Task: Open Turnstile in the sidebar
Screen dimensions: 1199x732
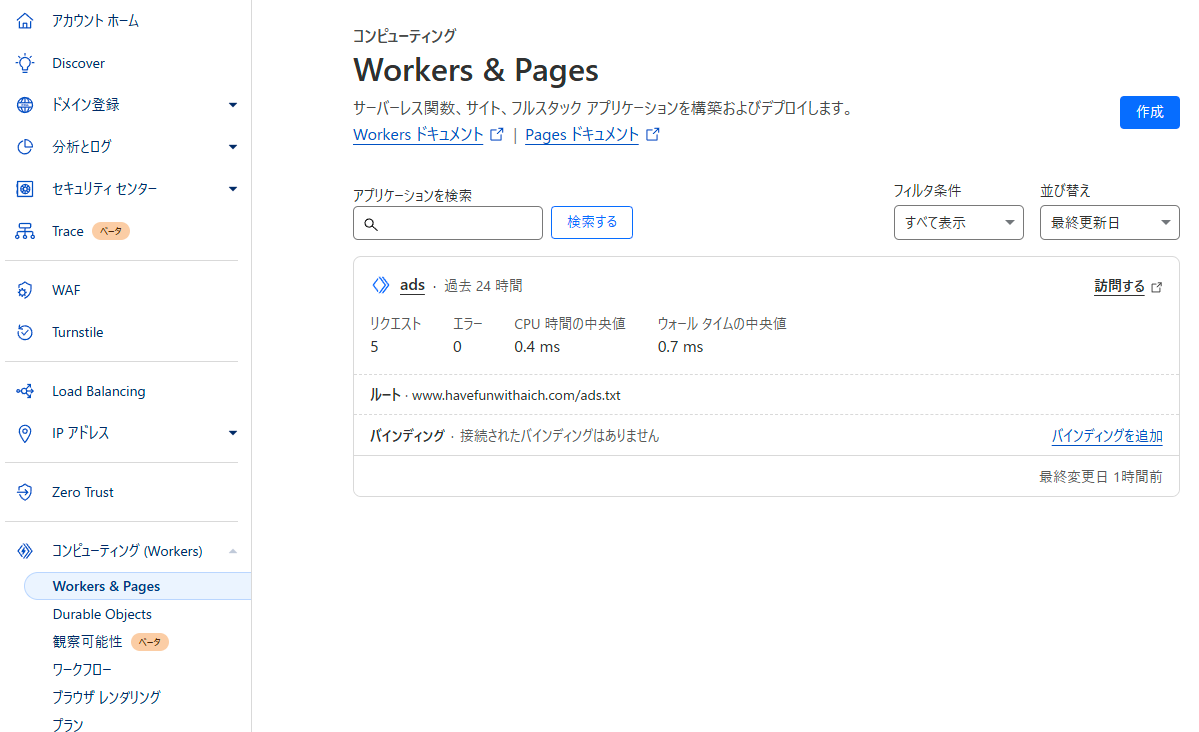Action: pyautogui.click(x=77, y=332)
